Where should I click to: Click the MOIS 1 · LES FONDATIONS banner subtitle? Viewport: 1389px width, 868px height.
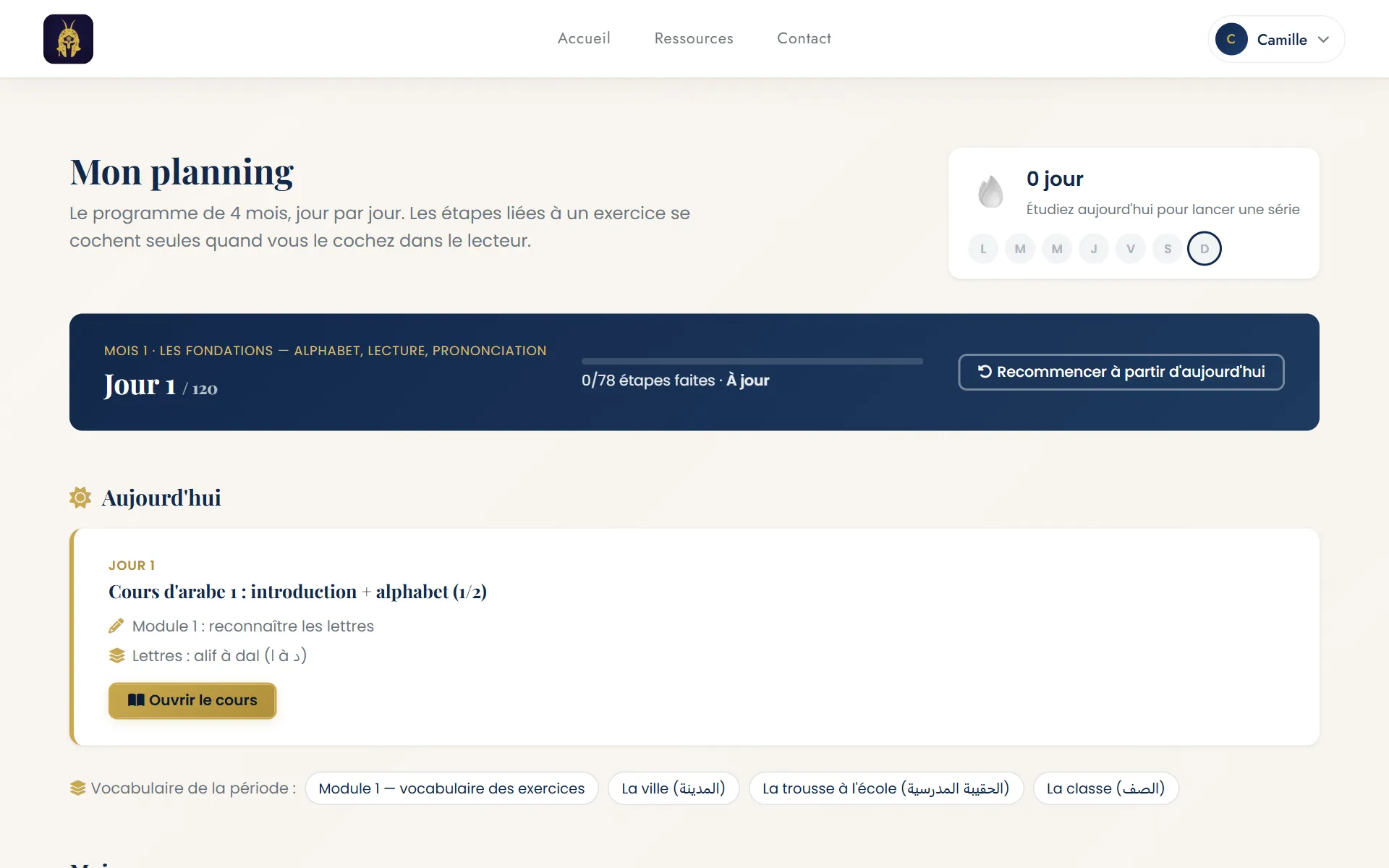[x=326, y=351]
